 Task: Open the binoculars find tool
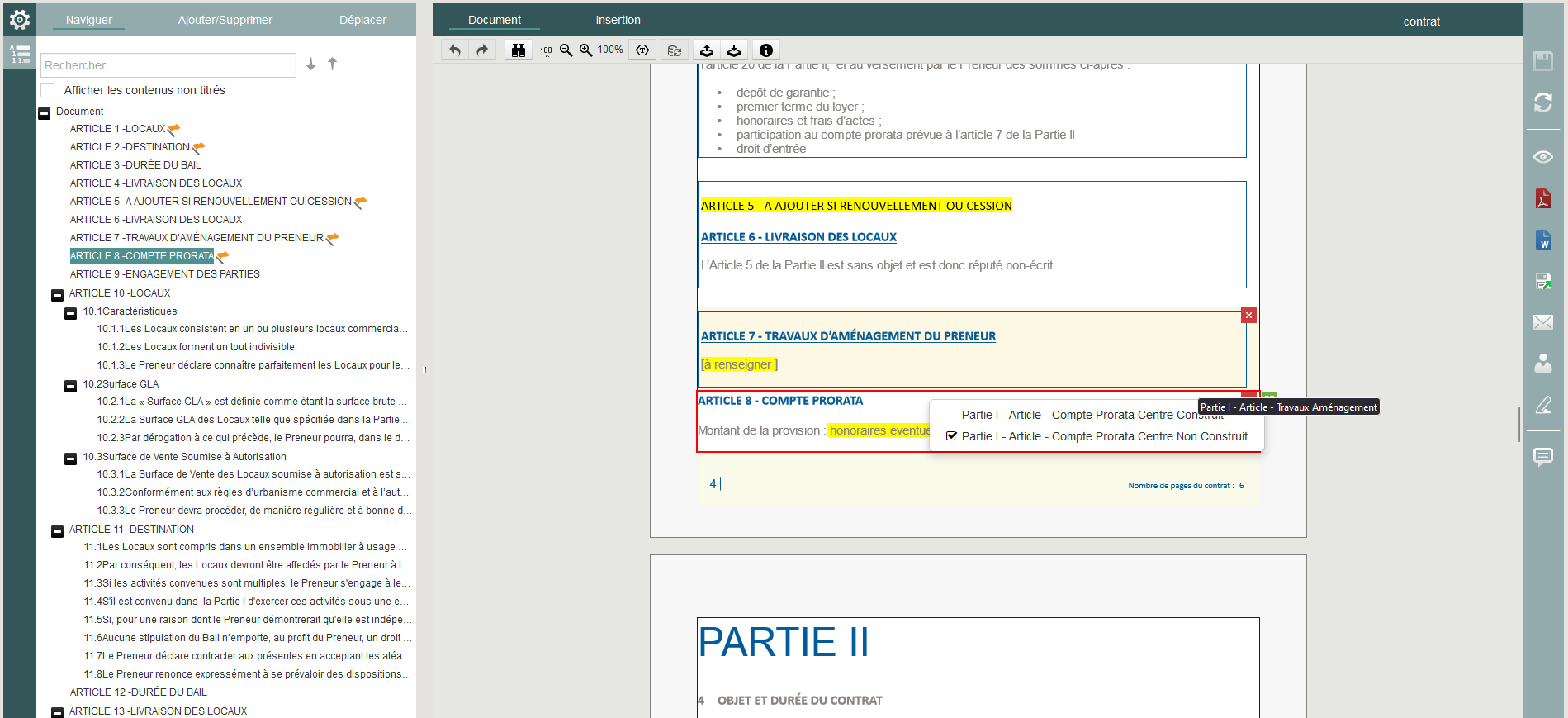[x=519, y=50]
